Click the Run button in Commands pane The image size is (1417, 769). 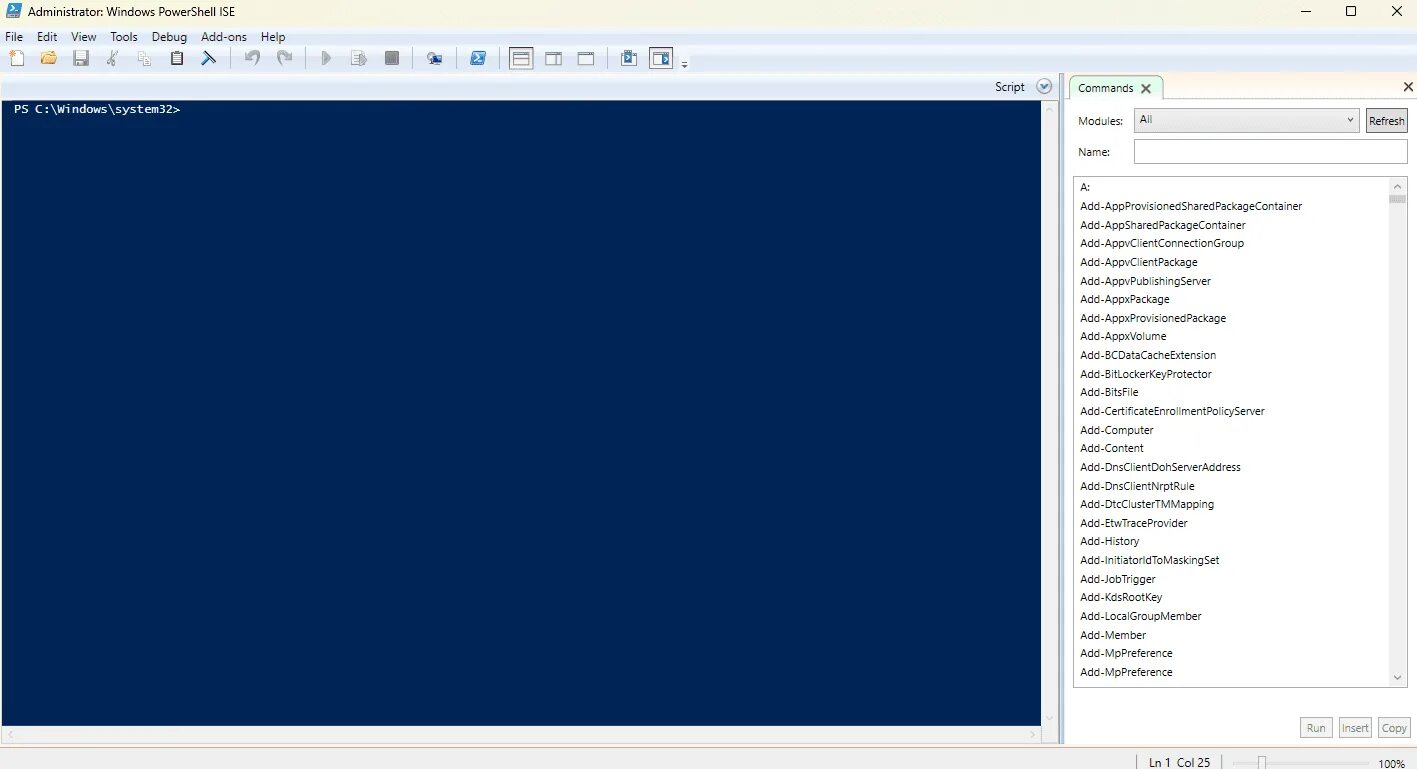click(1316, 728)
